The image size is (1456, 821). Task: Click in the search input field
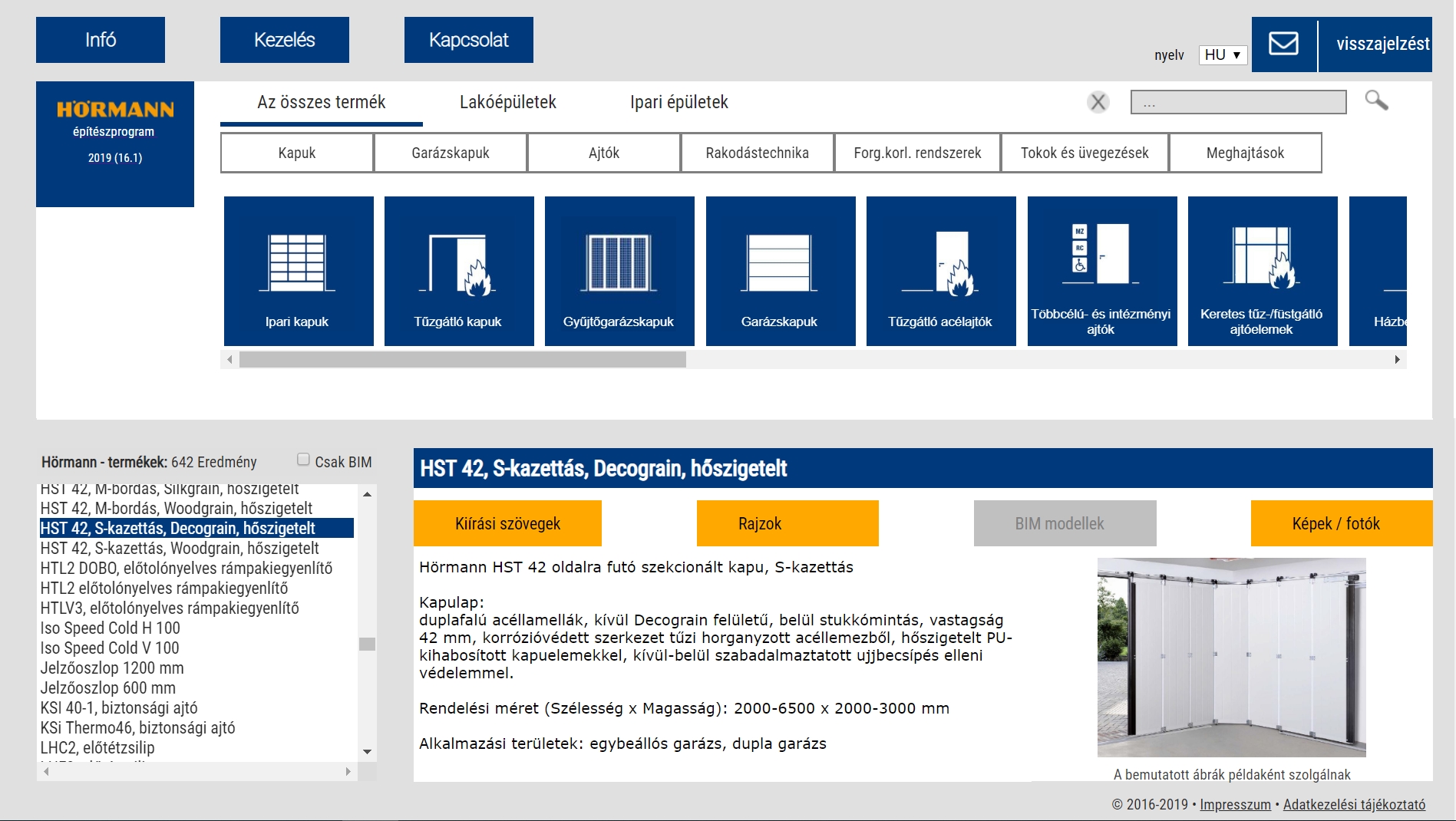tap(1238, 102)
